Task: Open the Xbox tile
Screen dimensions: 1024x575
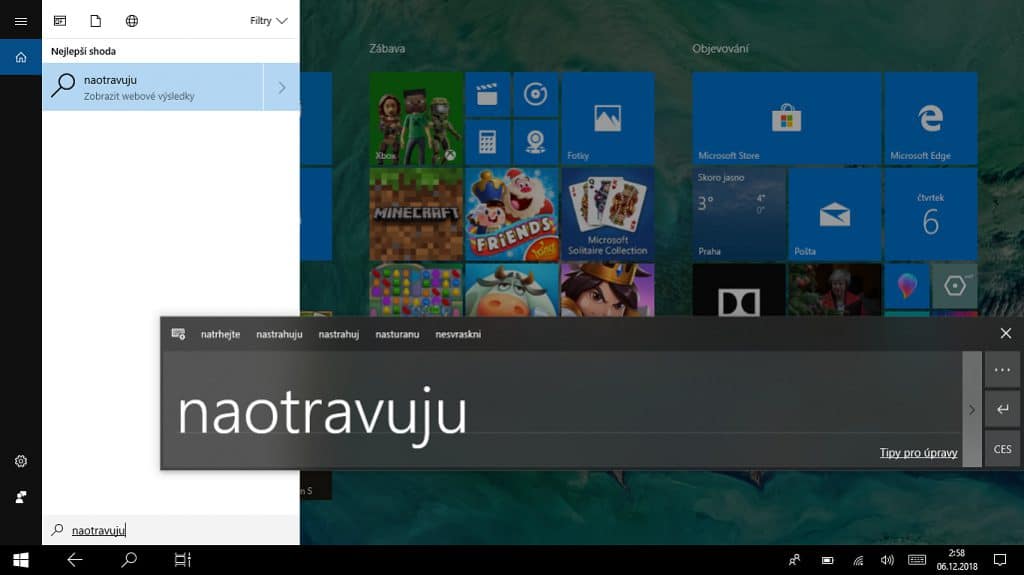Action: [416, 118]
